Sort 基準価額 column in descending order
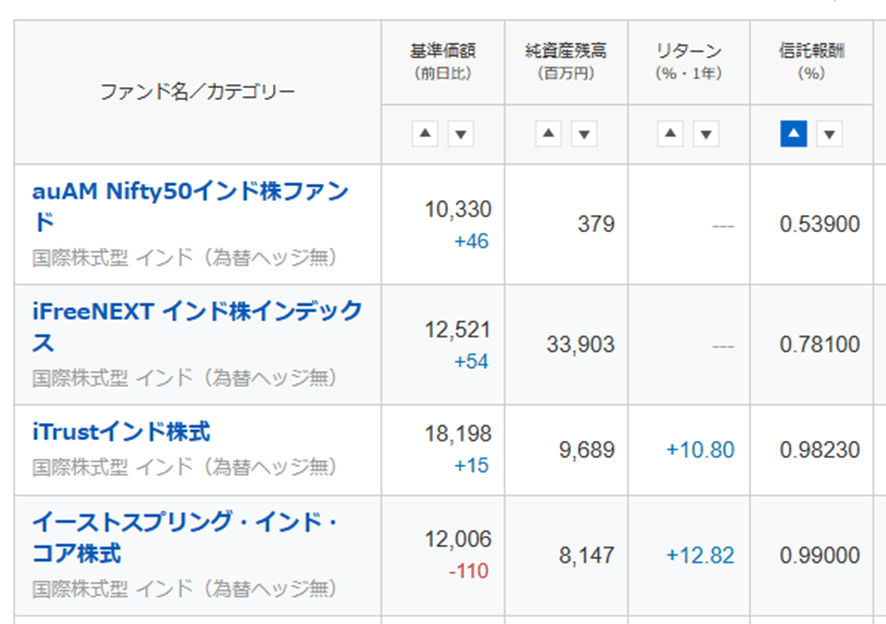The image size is (886, 624). pos(460,133)
